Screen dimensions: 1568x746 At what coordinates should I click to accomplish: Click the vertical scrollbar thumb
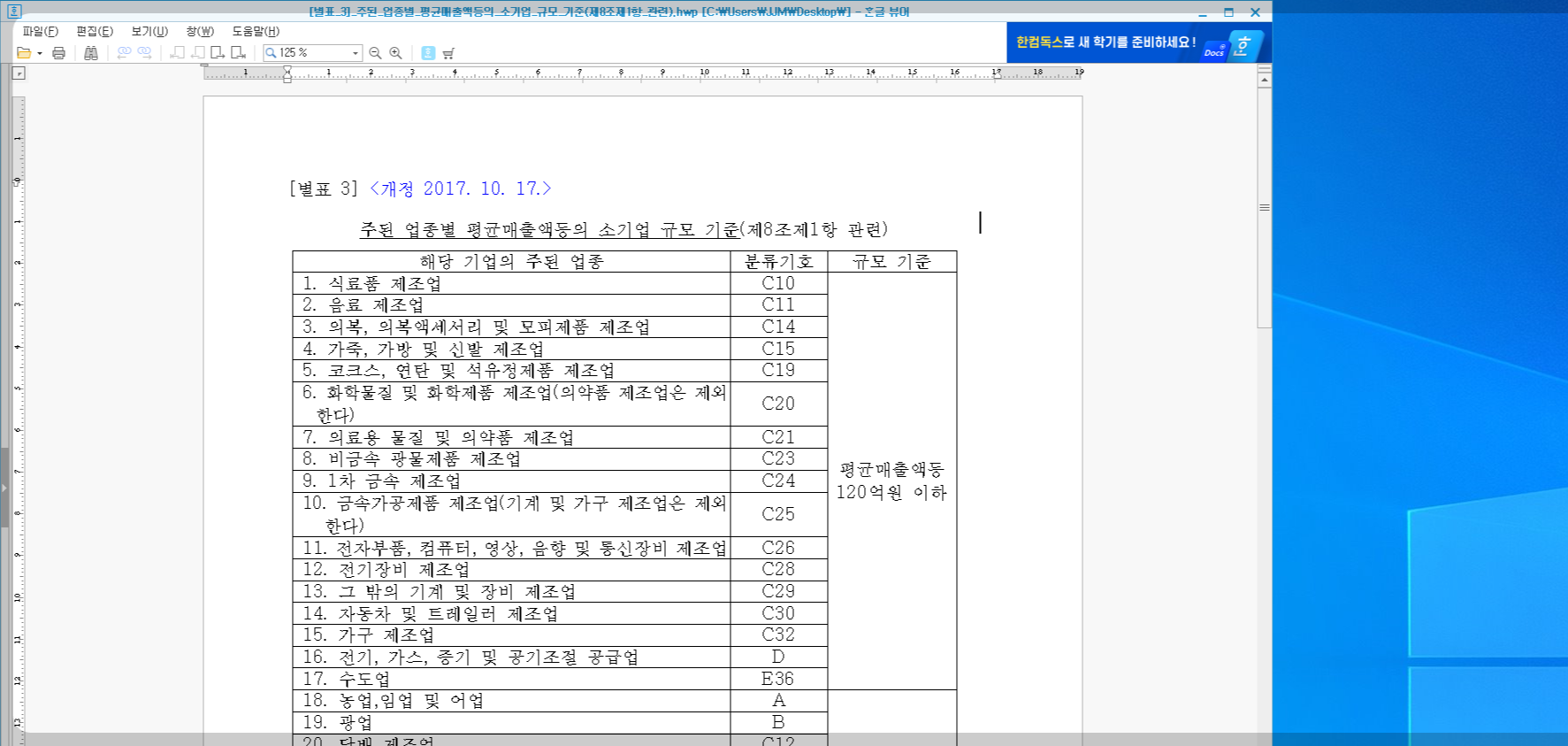click(x=1265, y=207)
